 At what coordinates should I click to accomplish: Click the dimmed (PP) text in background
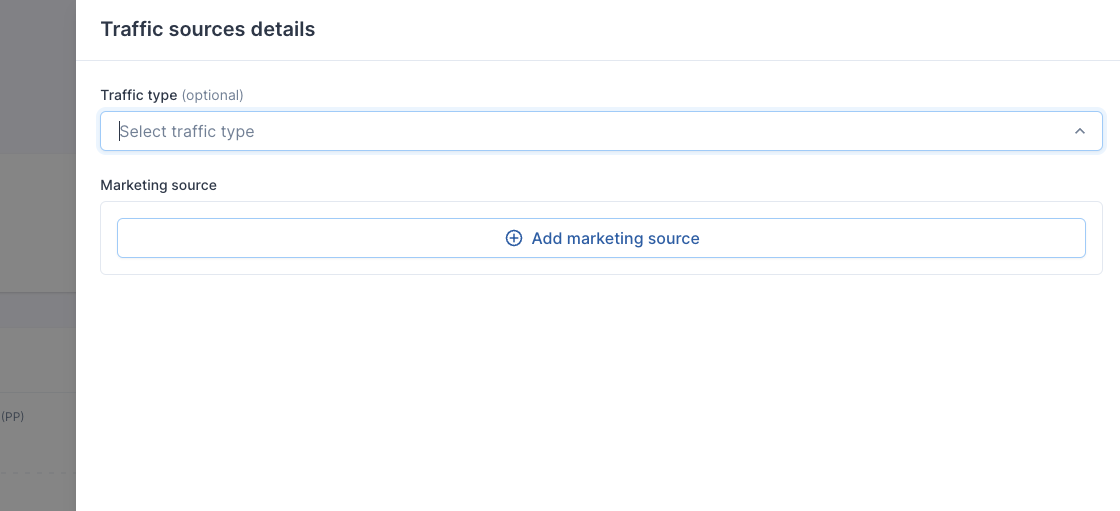[13, 416]
